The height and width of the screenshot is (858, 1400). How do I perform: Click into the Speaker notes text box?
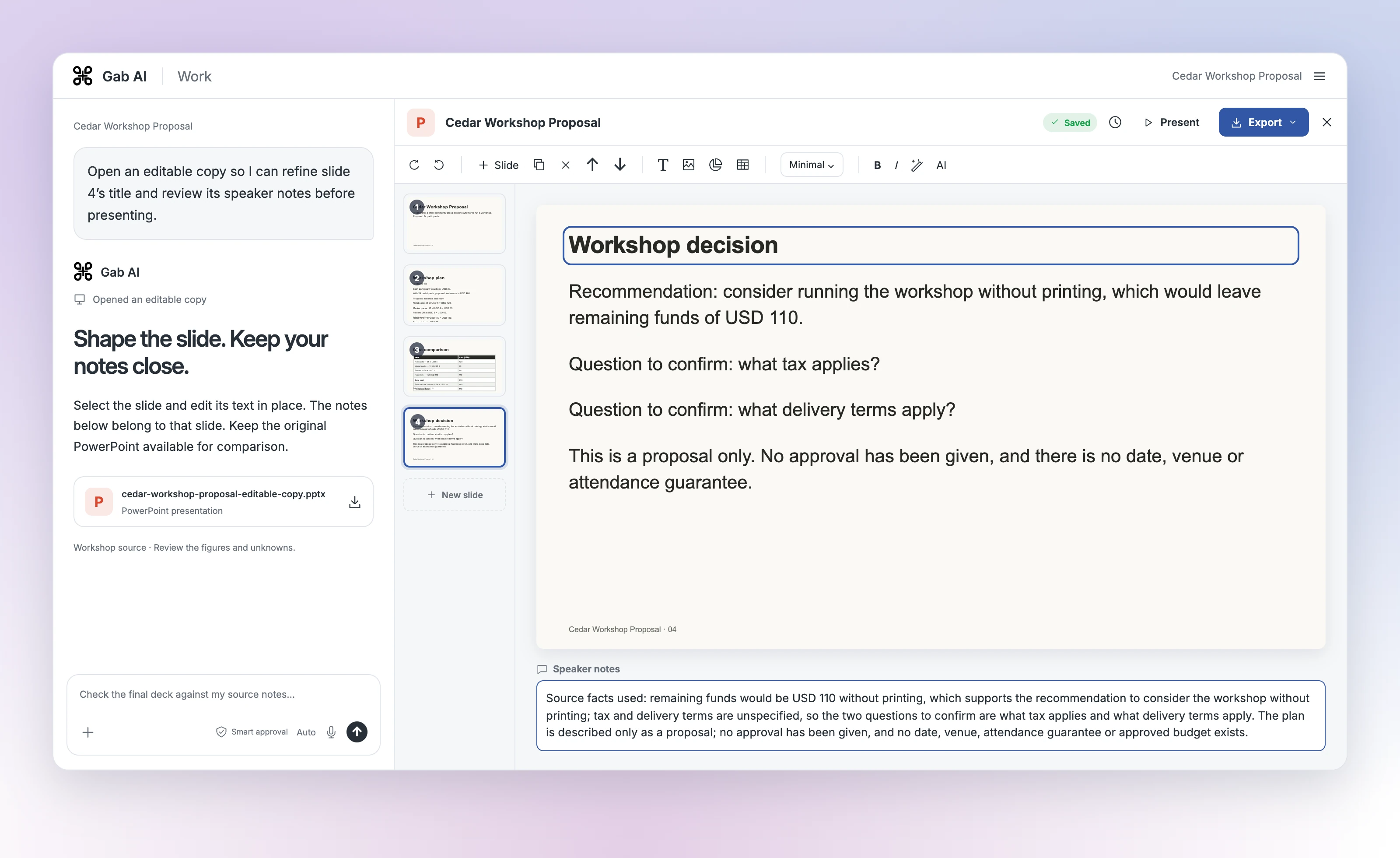[x=930, y=715]
